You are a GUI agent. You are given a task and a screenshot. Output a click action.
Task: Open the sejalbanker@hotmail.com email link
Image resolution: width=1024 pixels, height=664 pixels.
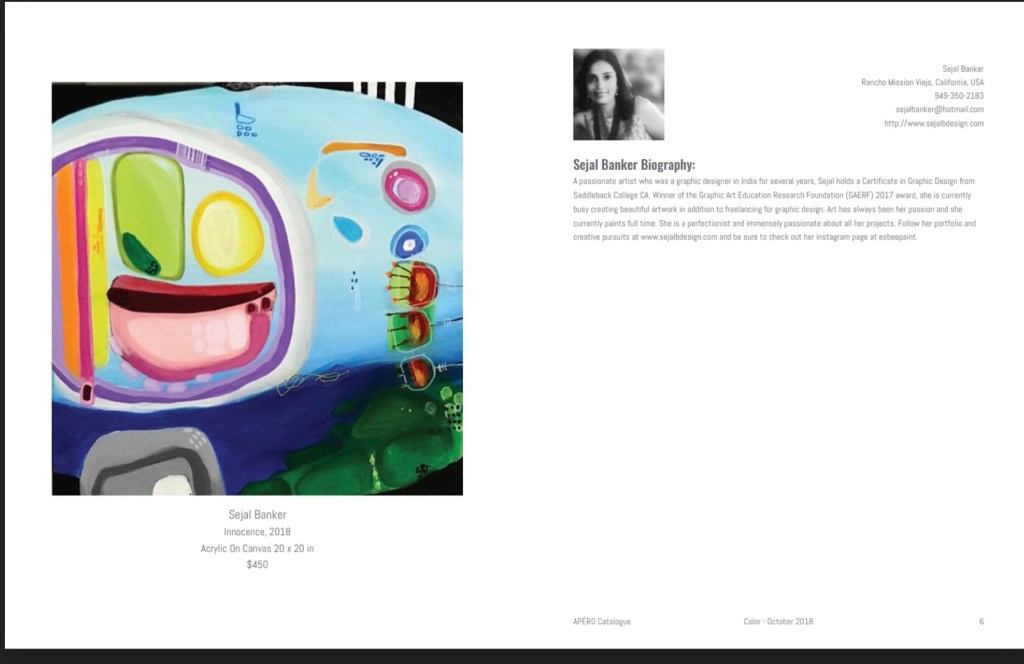click(939, 109)
